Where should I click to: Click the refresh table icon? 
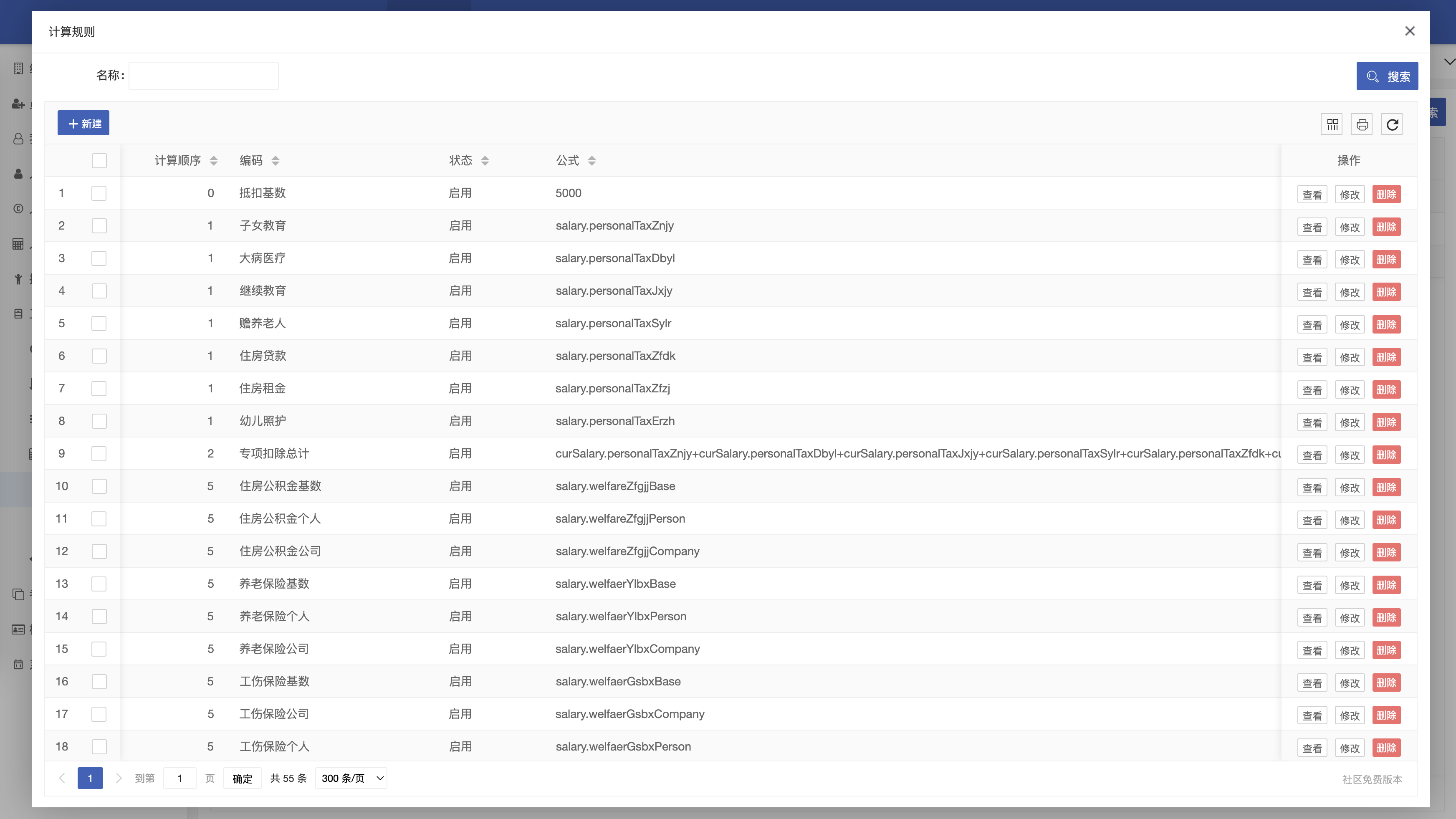[1392, 124]
